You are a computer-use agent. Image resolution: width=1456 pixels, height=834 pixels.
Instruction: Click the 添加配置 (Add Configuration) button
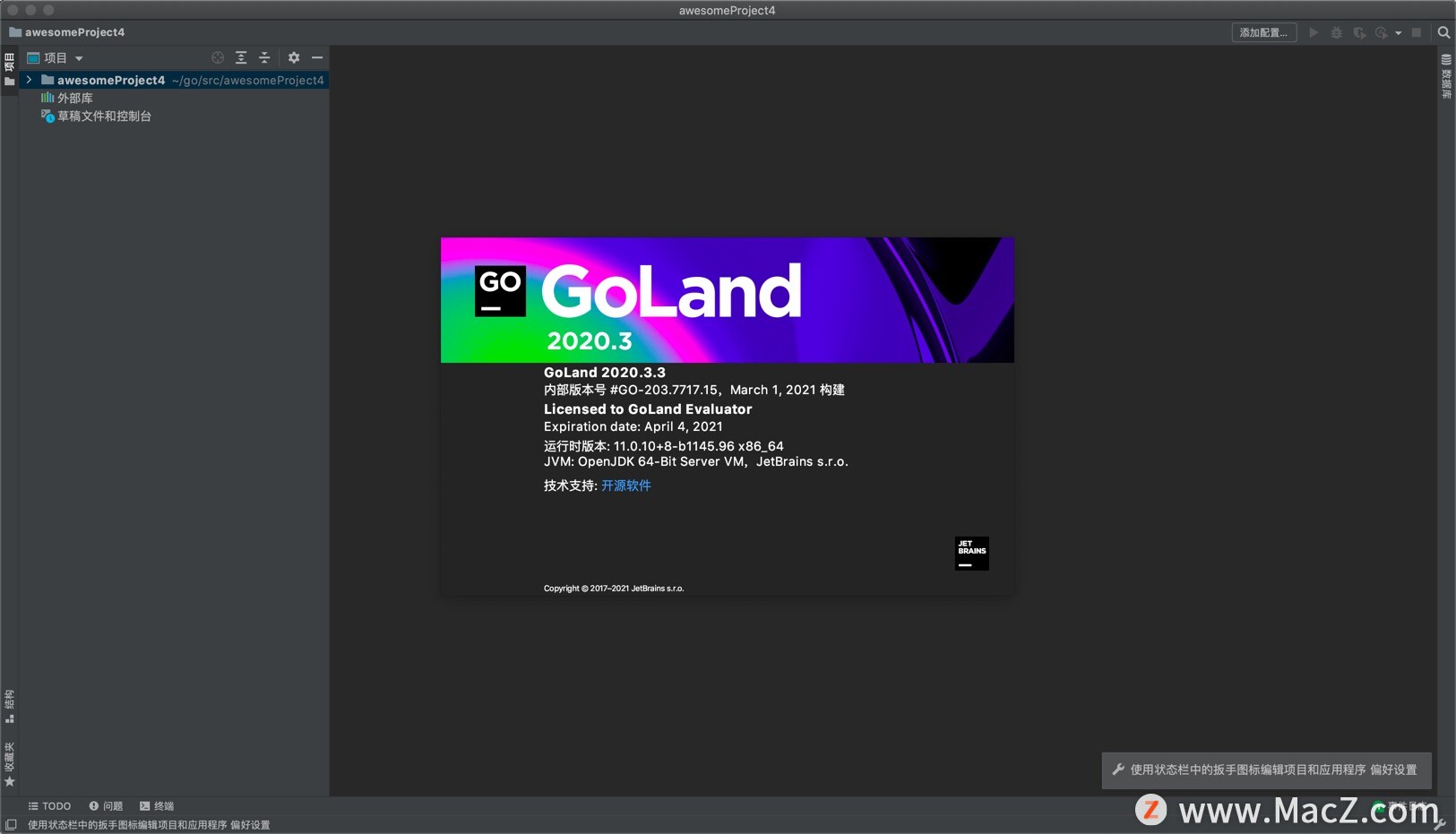tap(1263, 32)
